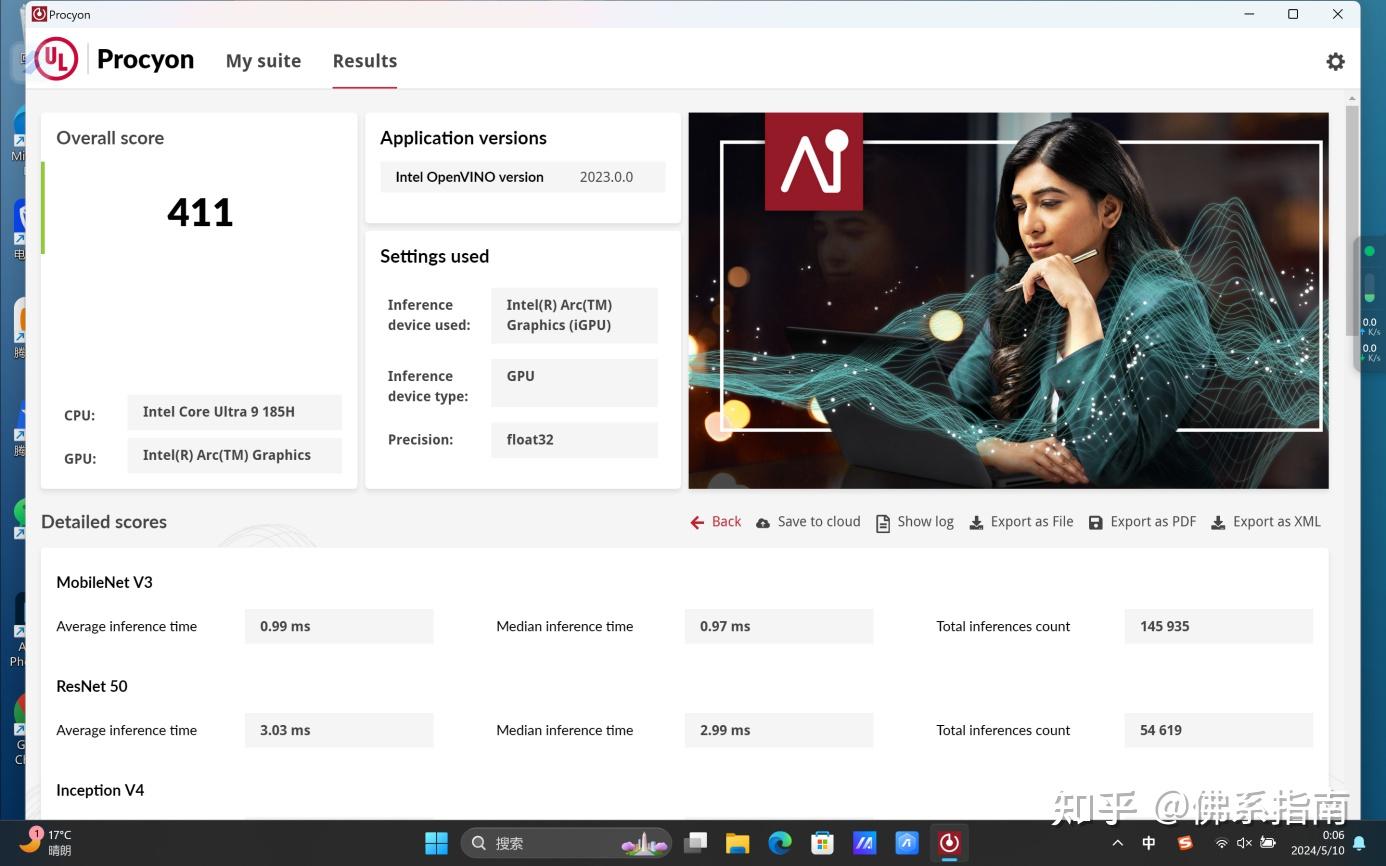The image size is (1386, 866).
Task: Click the muted volume tray icon
Action: (1244, 843)
